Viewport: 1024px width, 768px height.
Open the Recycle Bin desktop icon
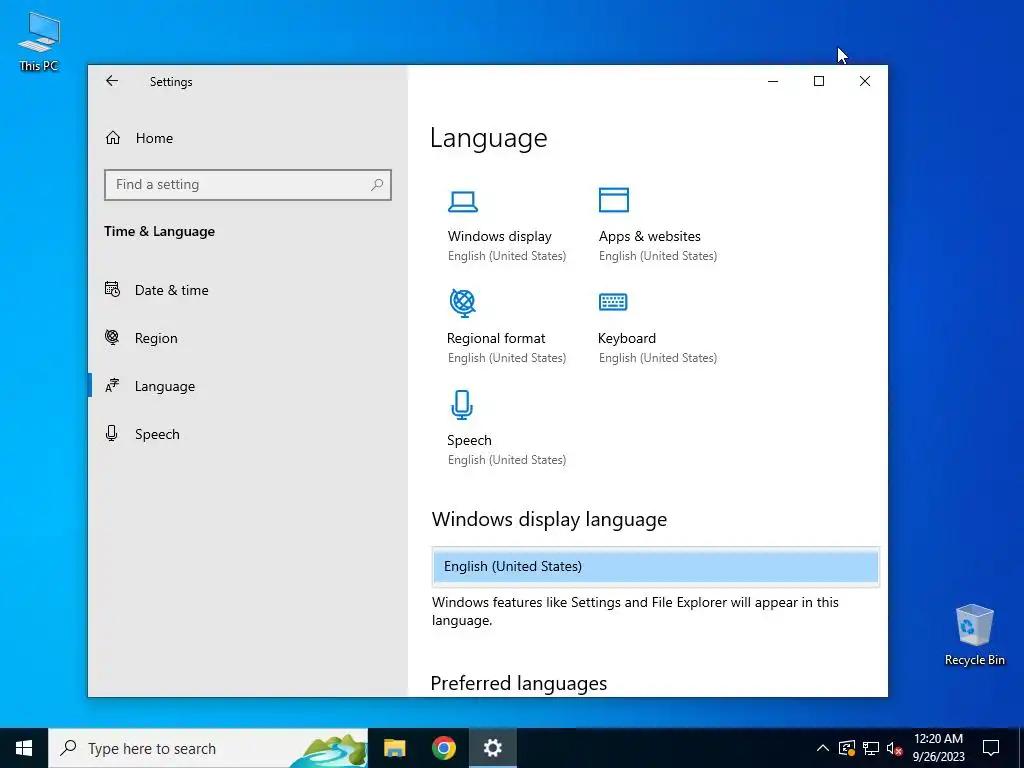(x=974, y=635)
